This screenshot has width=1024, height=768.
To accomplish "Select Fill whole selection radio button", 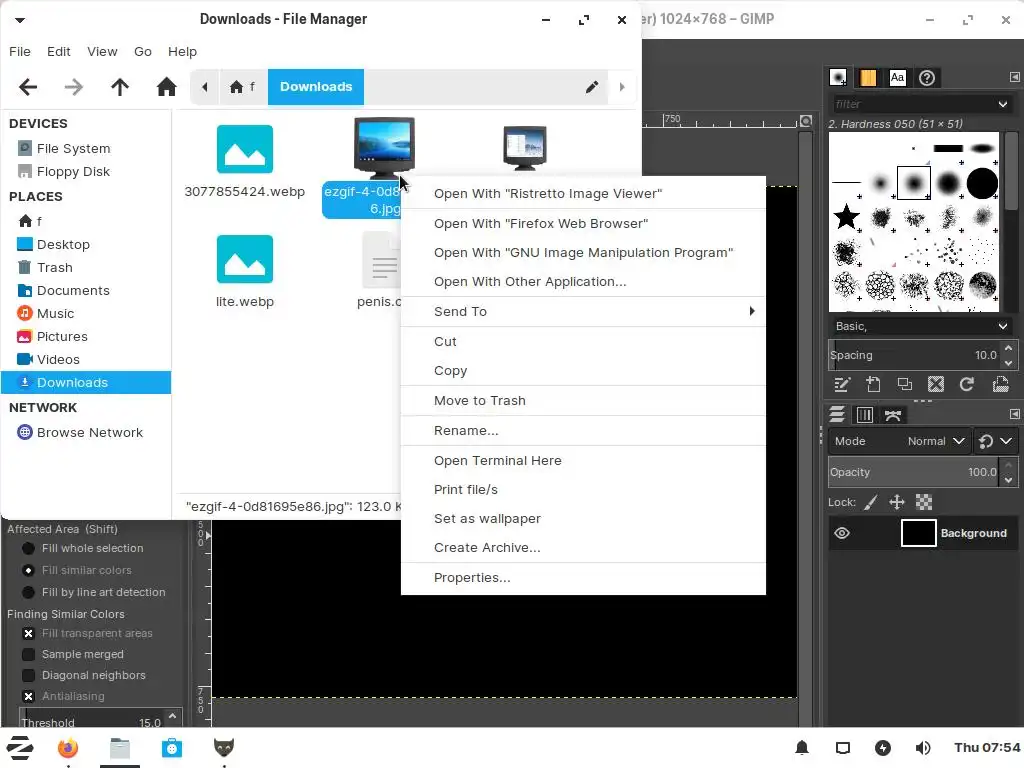I will click(28, 549).
